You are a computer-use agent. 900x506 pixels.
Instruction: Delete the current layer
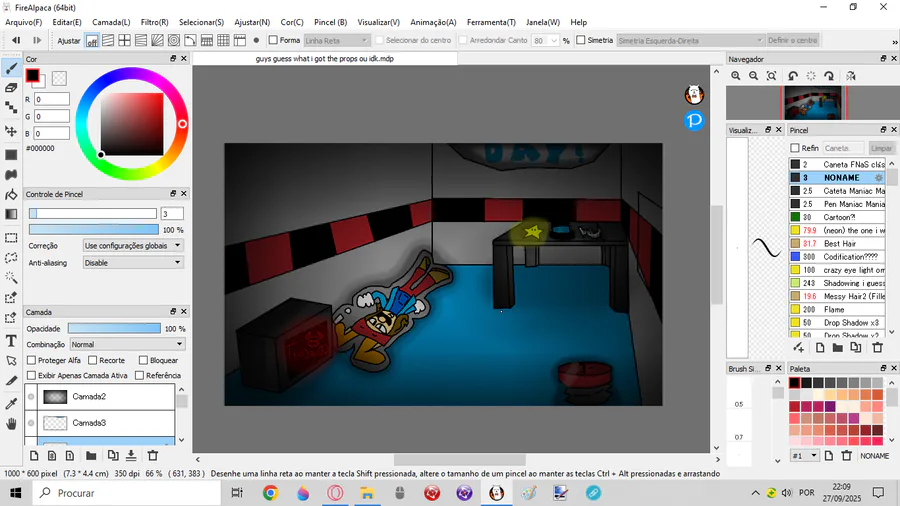(x=153, y=456)
